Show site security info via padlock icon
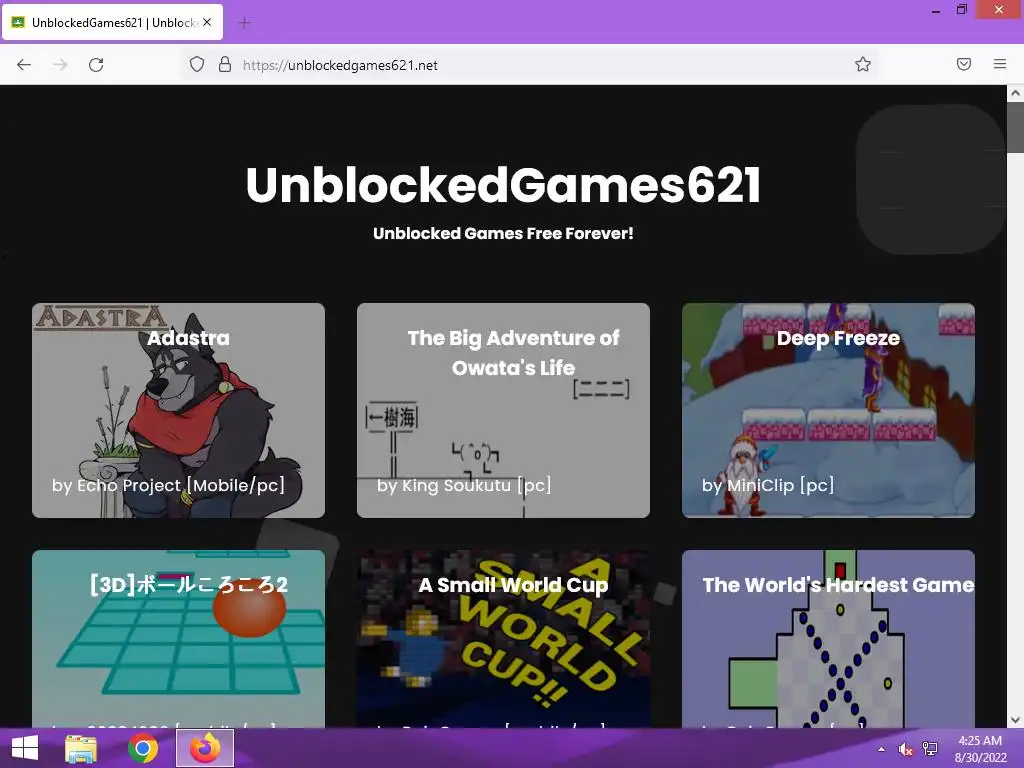 coord(225,64)
